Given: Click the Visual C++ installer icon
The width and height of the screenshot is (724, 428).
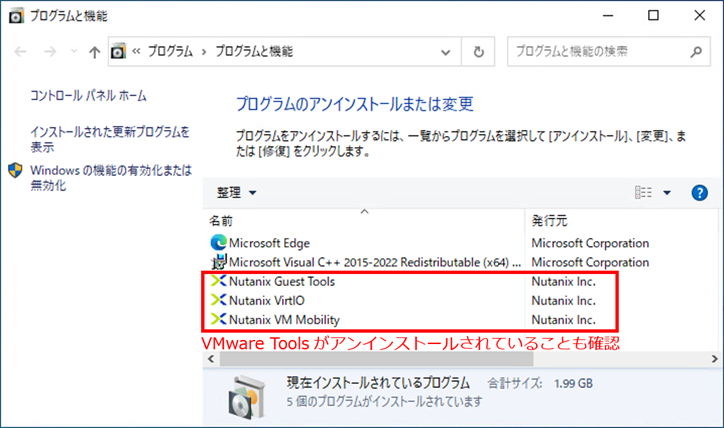Looking at the screenshot, I should [218, 262].
